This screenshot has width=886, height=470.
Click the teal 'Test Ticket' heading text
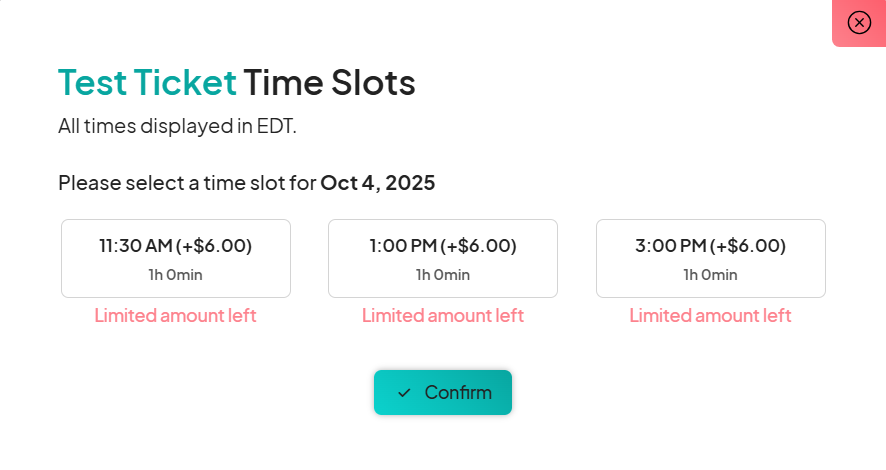click(147, 82)
